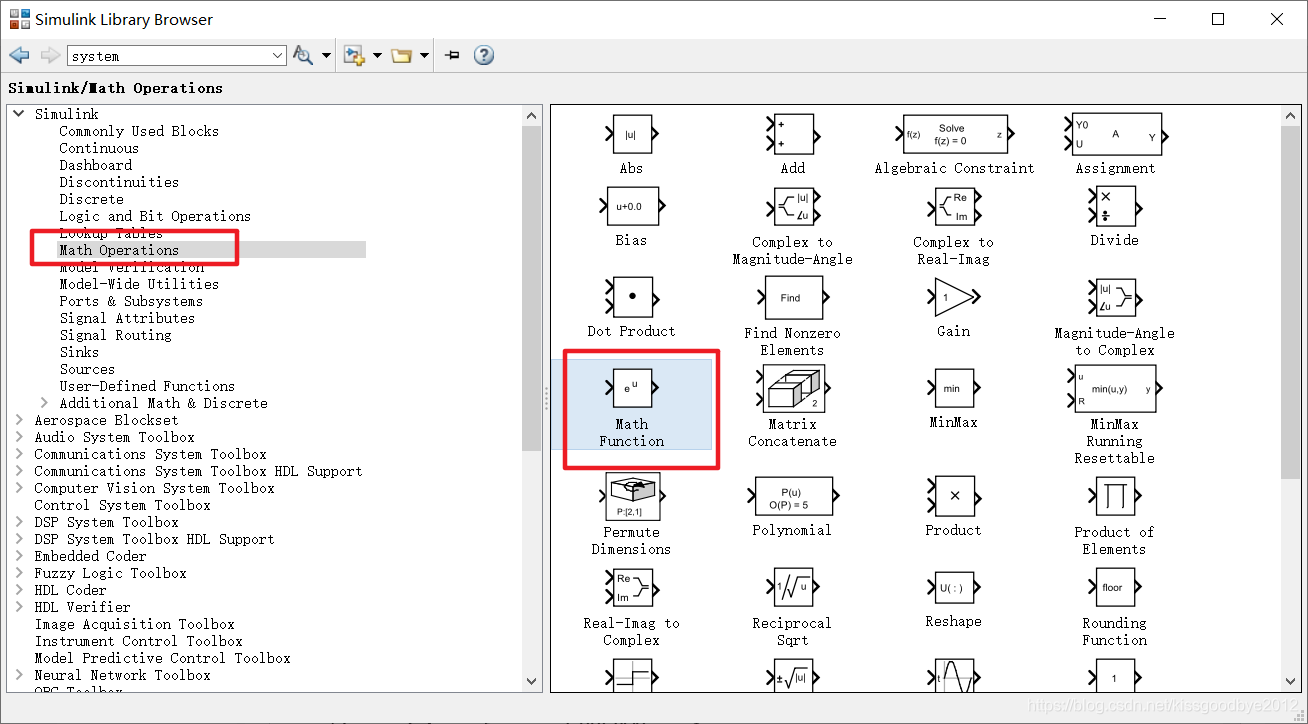Select the Add block icon
This screenshot has width=1308, height=724.
tap(792, 135)
